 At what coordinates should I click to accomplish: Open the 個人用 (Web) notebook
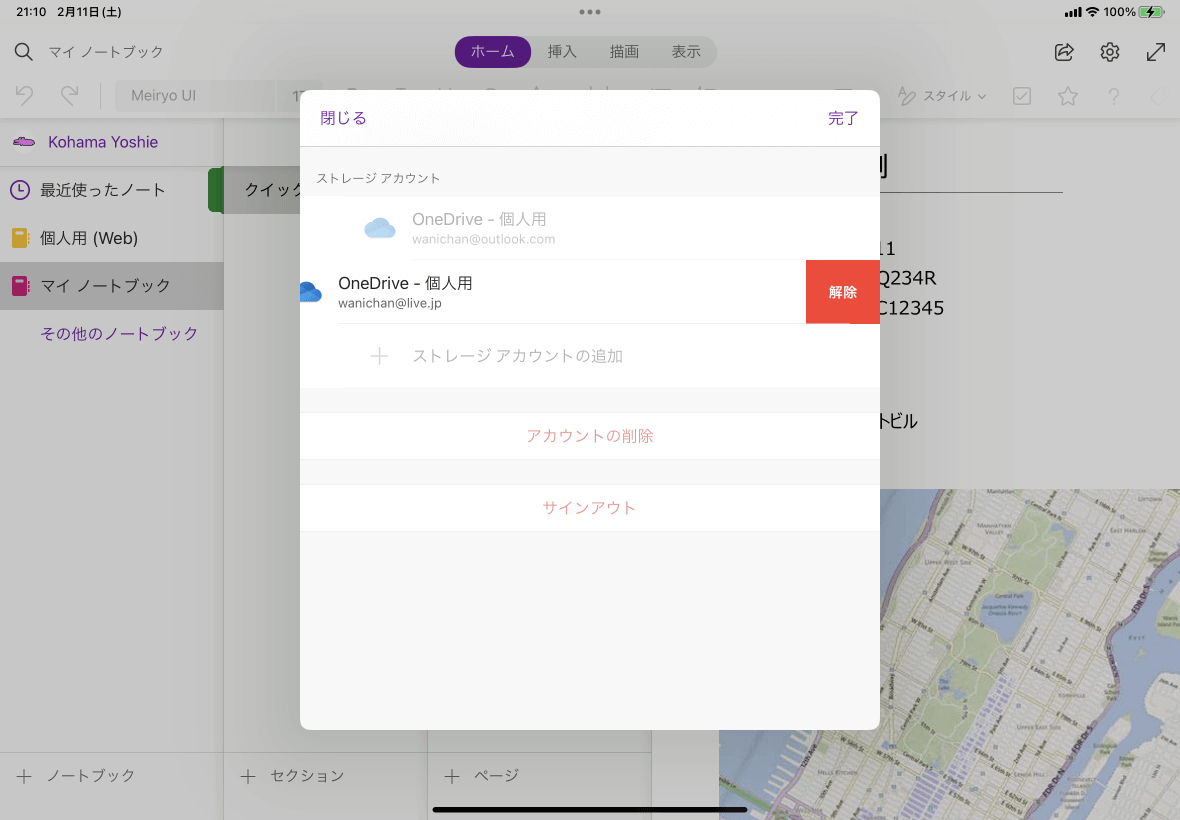(x=111, y=238)
